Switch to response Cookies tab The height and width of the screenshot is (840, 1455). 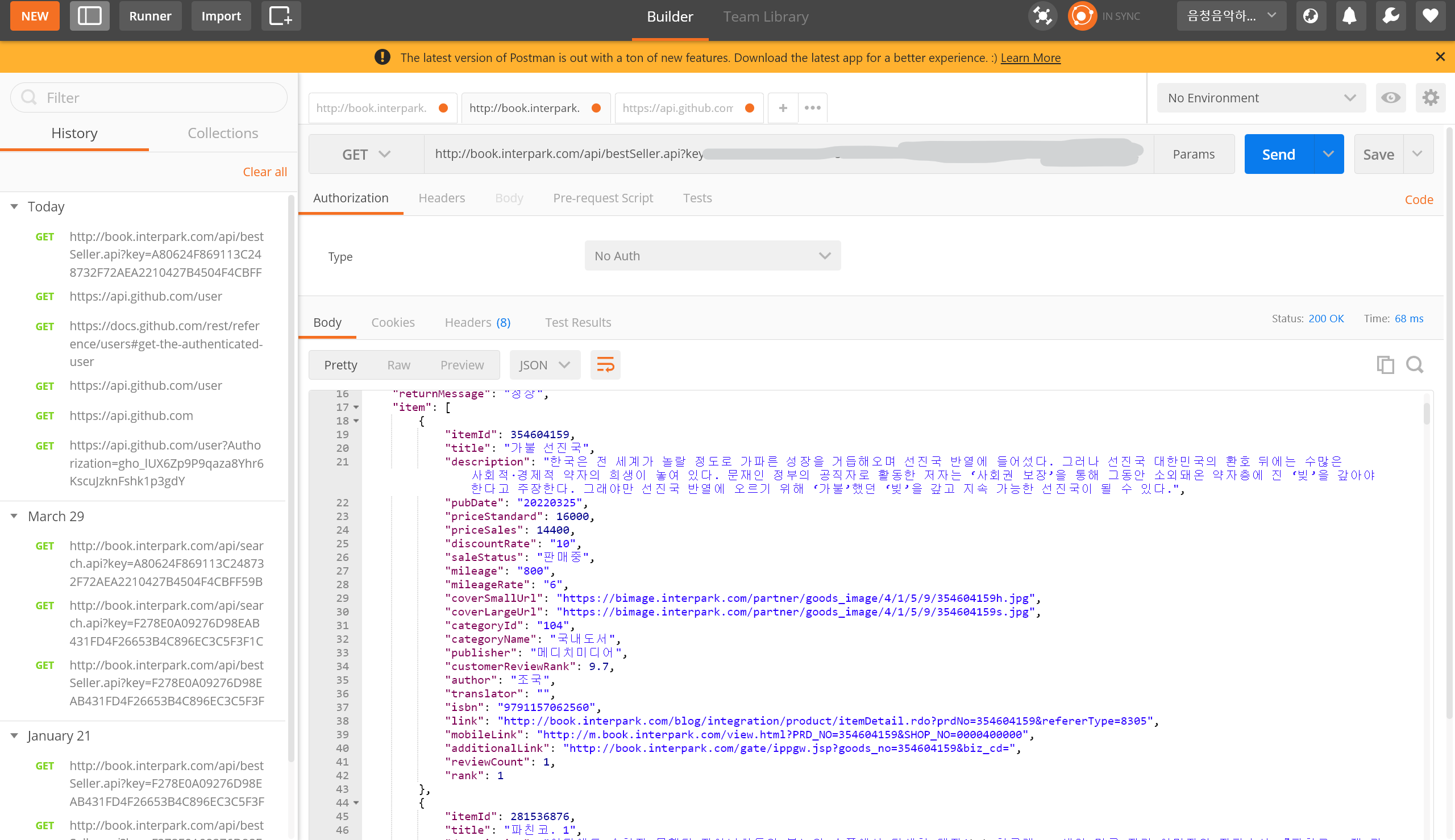click(x=393, y=322)
